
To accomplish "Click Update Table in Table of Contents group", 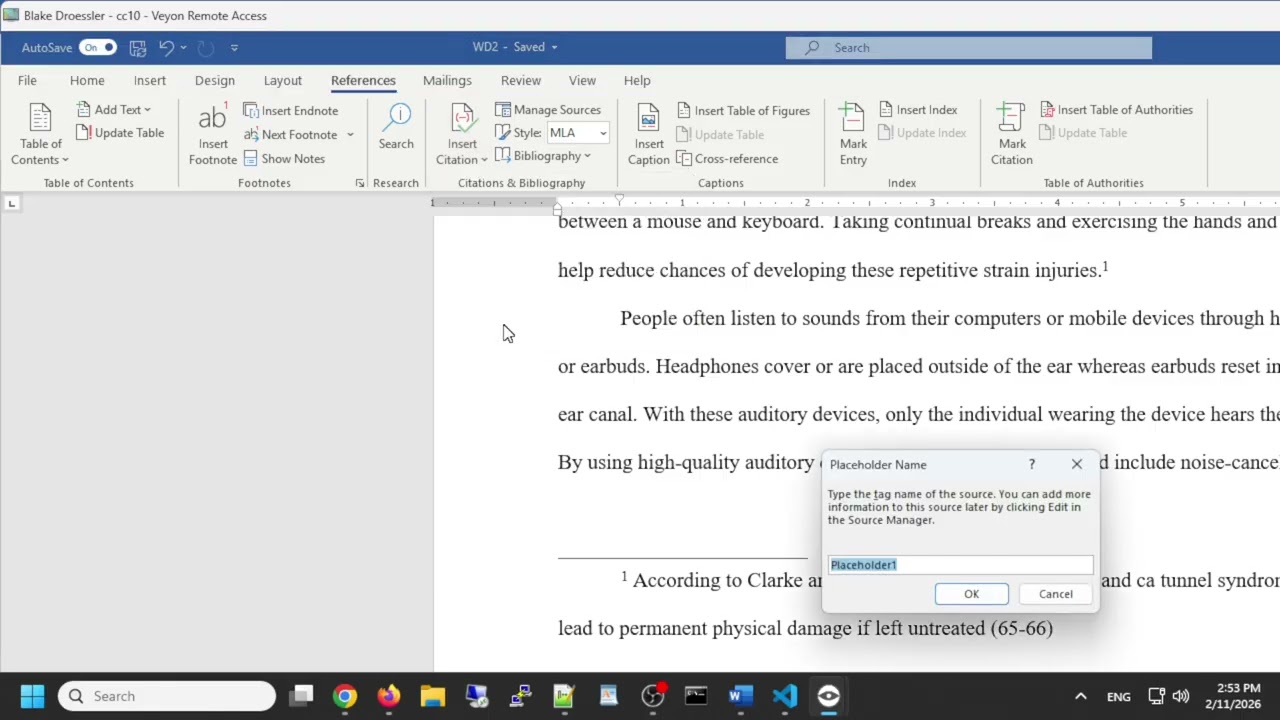I will coord(120,133).
